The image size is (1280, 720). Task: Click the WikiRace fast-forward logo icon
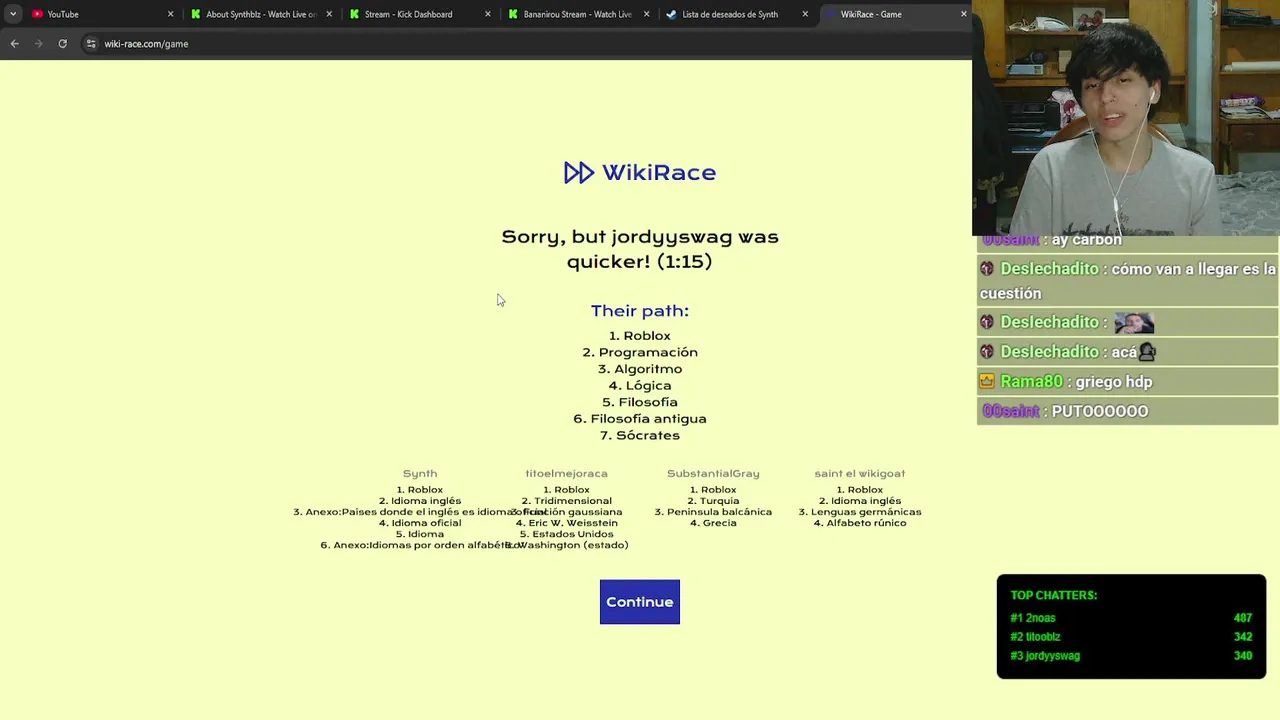(x=578, y=173)
